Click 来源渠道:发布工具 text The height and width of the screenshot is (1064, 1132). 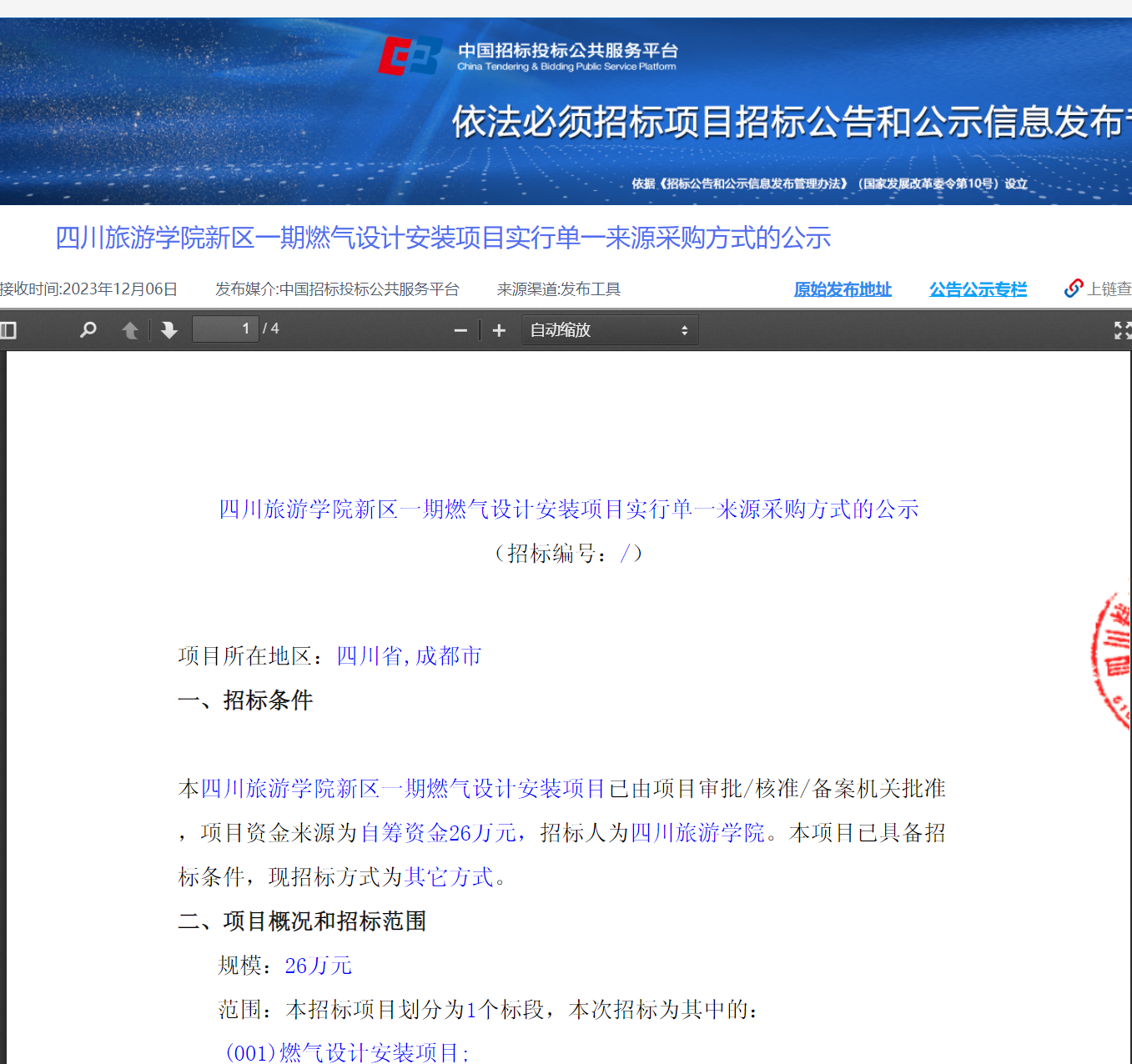click(559, 289)
